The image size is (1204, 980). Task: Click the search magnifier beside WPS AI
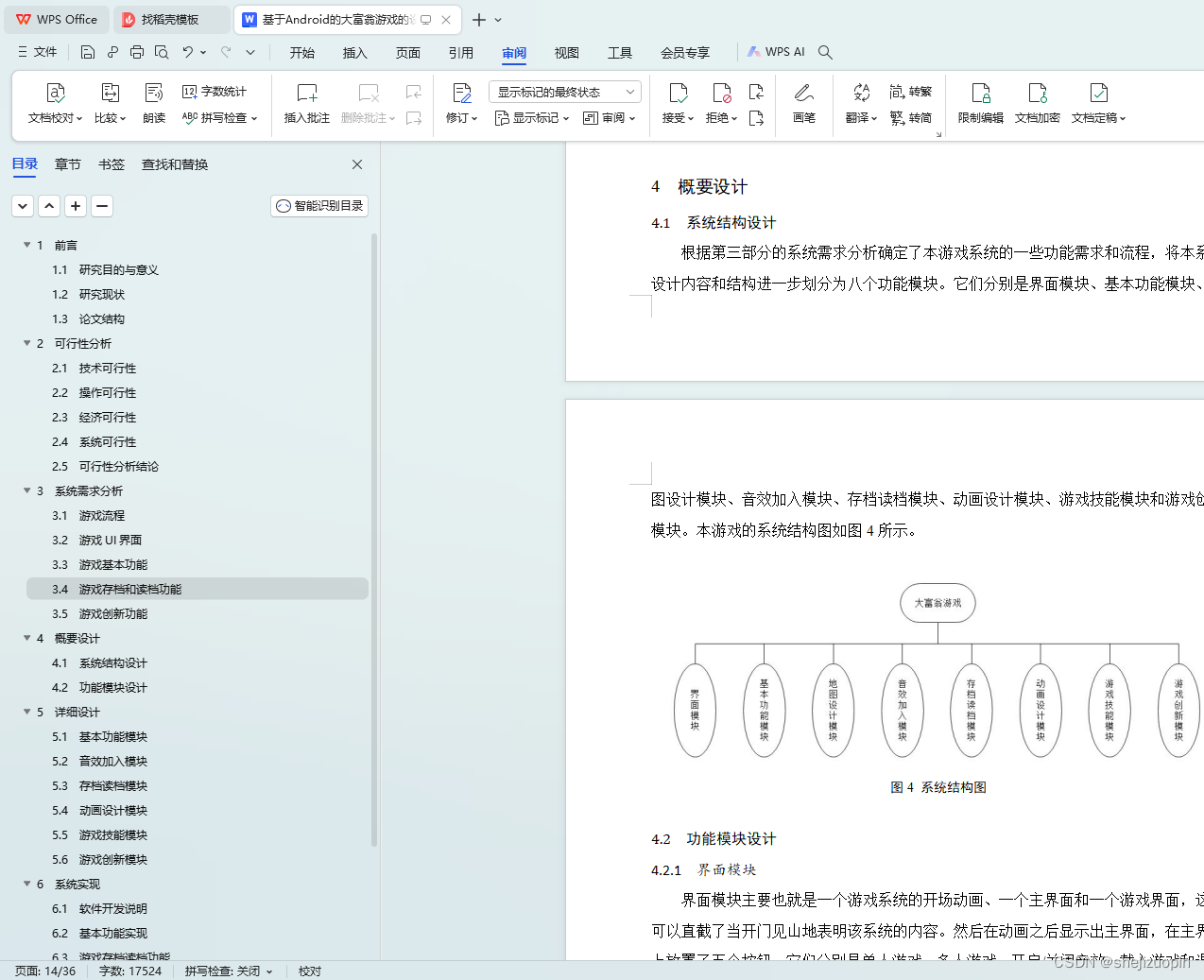click(825, 52)
